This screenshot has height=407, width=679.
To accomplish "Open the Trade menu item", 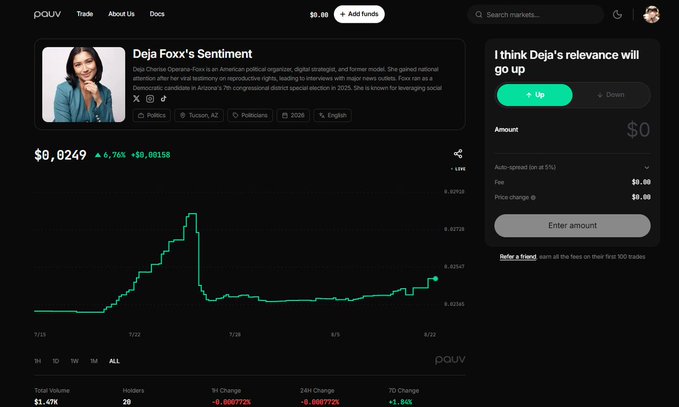I will click(x=85, y=14).
